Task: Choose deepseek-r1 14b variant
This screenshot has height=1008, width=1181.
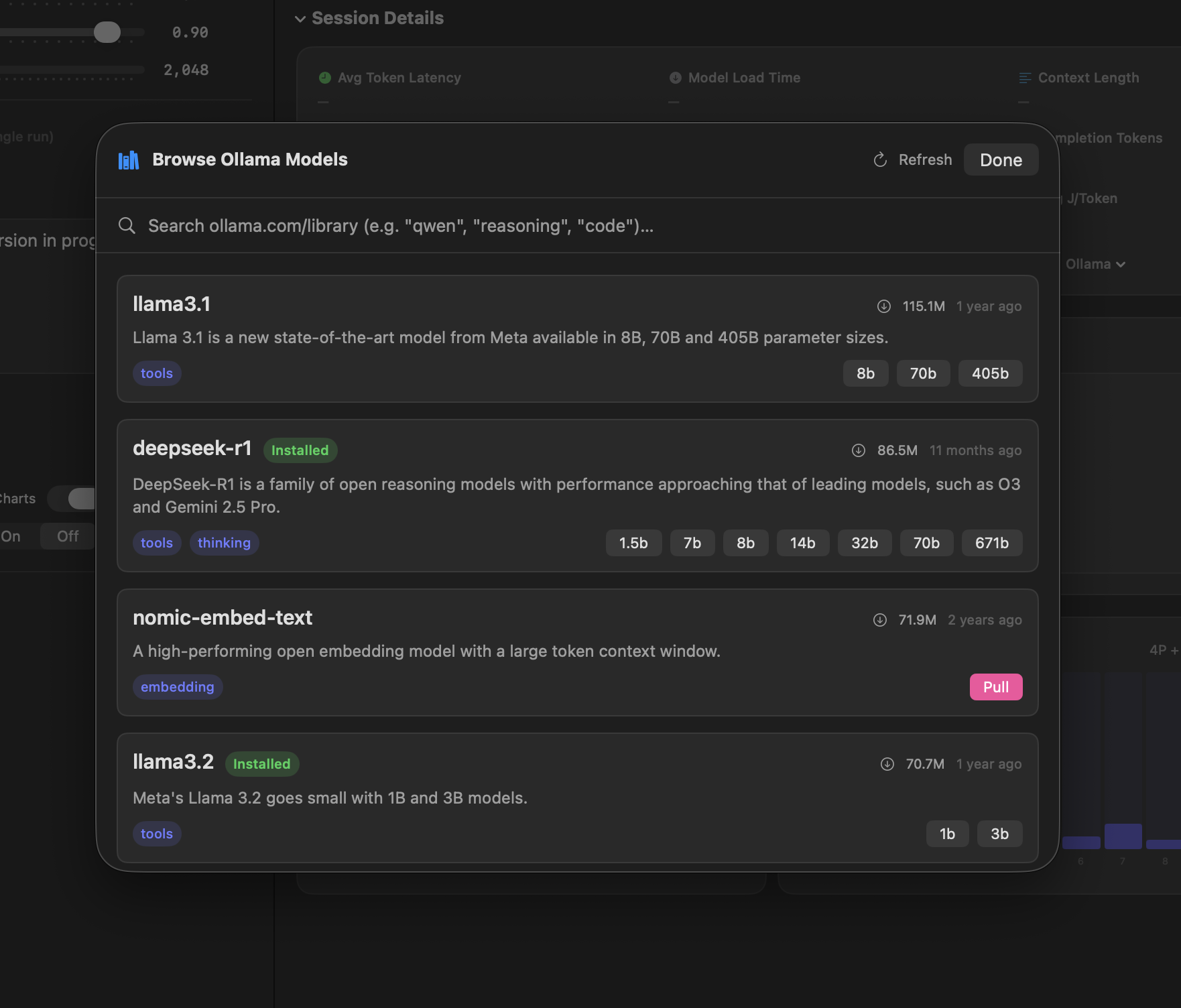Action: 803,543
